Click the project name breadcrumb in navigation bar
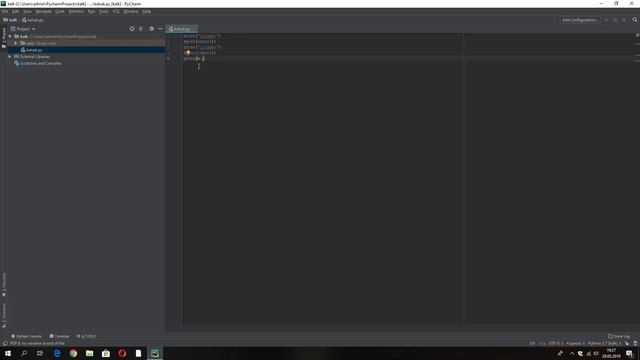This screenshot has height=360, width=640. tap(10, 20)
